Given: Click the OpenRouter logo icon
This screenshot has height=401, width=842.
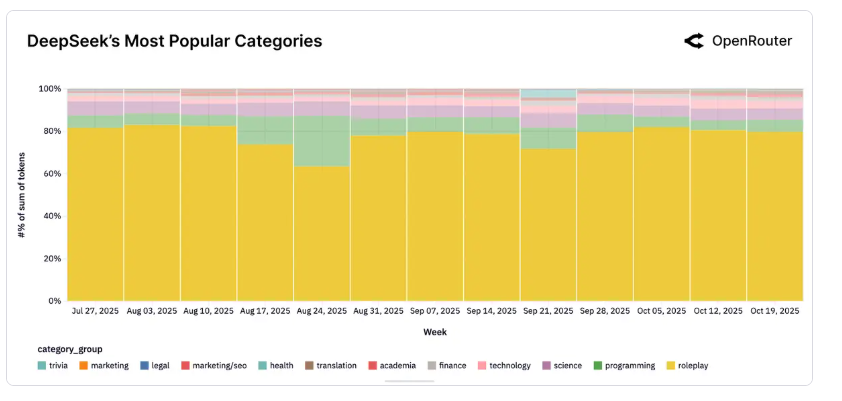Looking at the screenshot, I should [694, 41].
